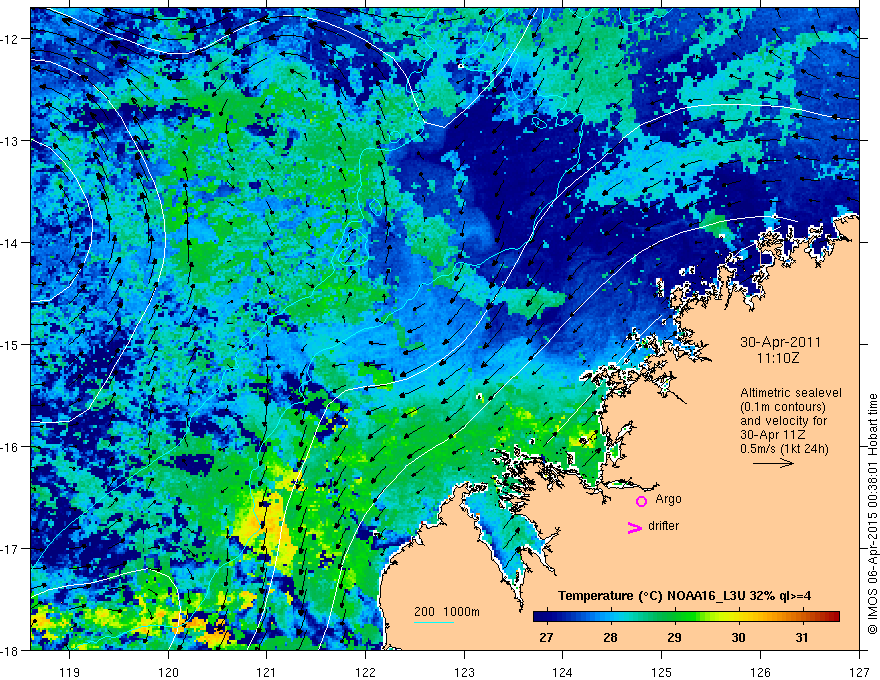Click the color bar label '28'
This screenshot has height=680, width=880.
(610, 637)
